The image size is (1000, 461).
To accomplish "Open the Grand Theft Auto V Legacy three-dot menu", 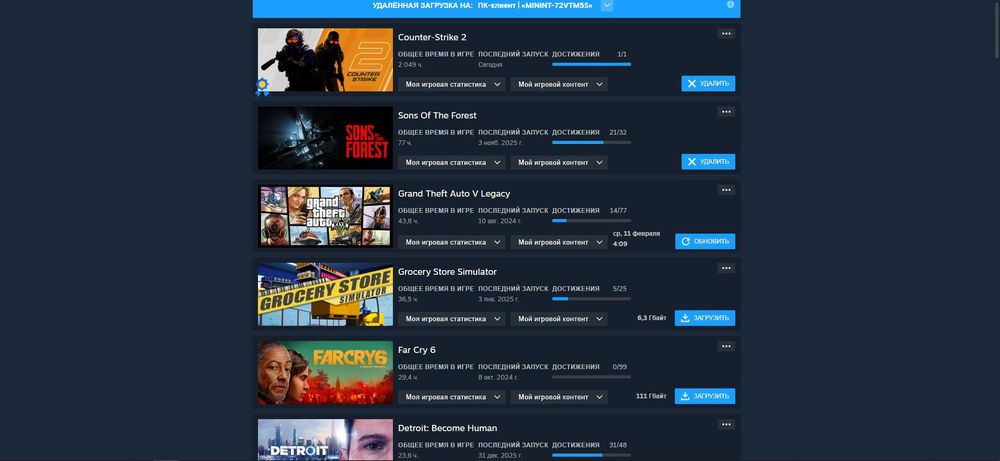I will pyautogui.click(x=726, y=190).
